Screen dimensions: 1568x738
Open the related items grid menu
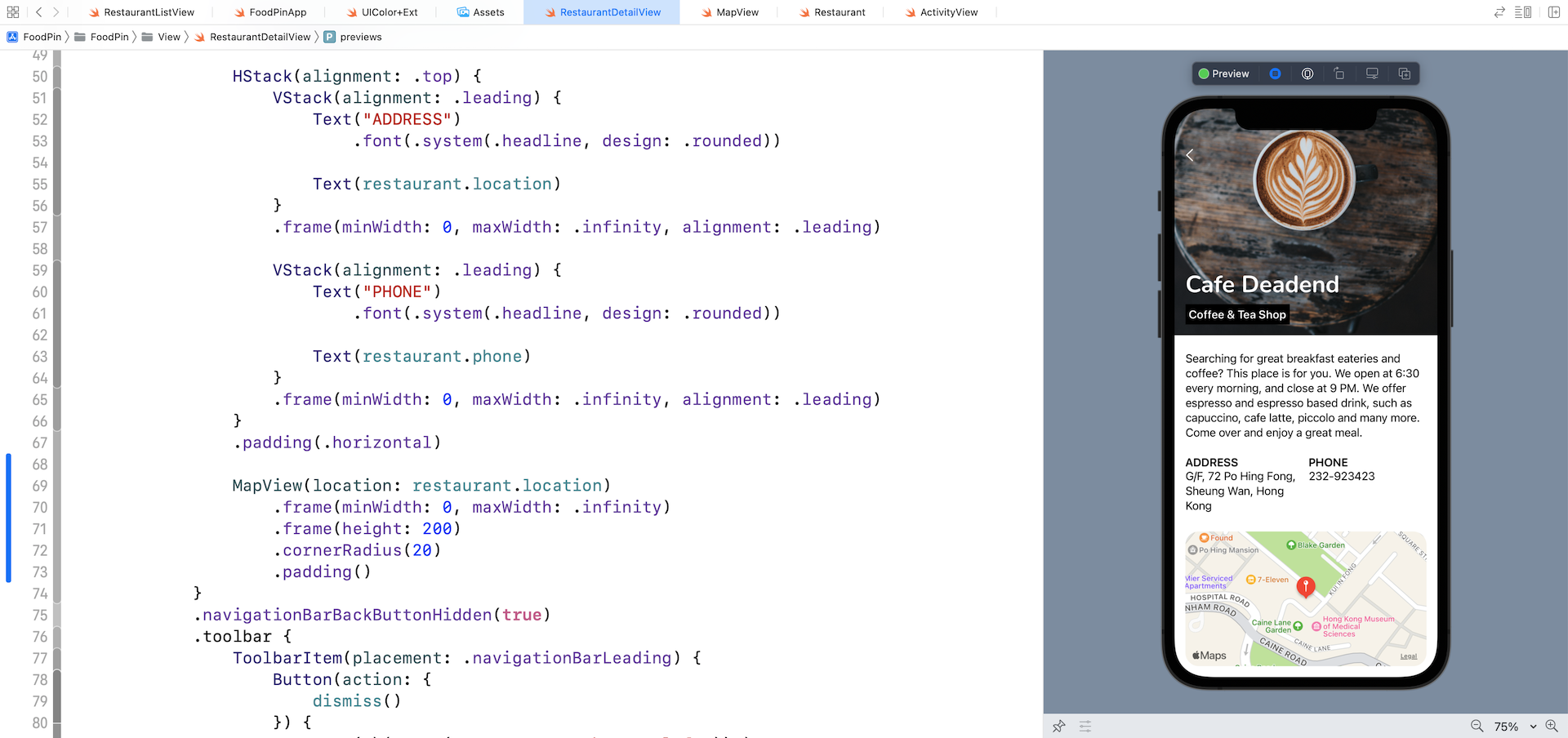(13, 12)
